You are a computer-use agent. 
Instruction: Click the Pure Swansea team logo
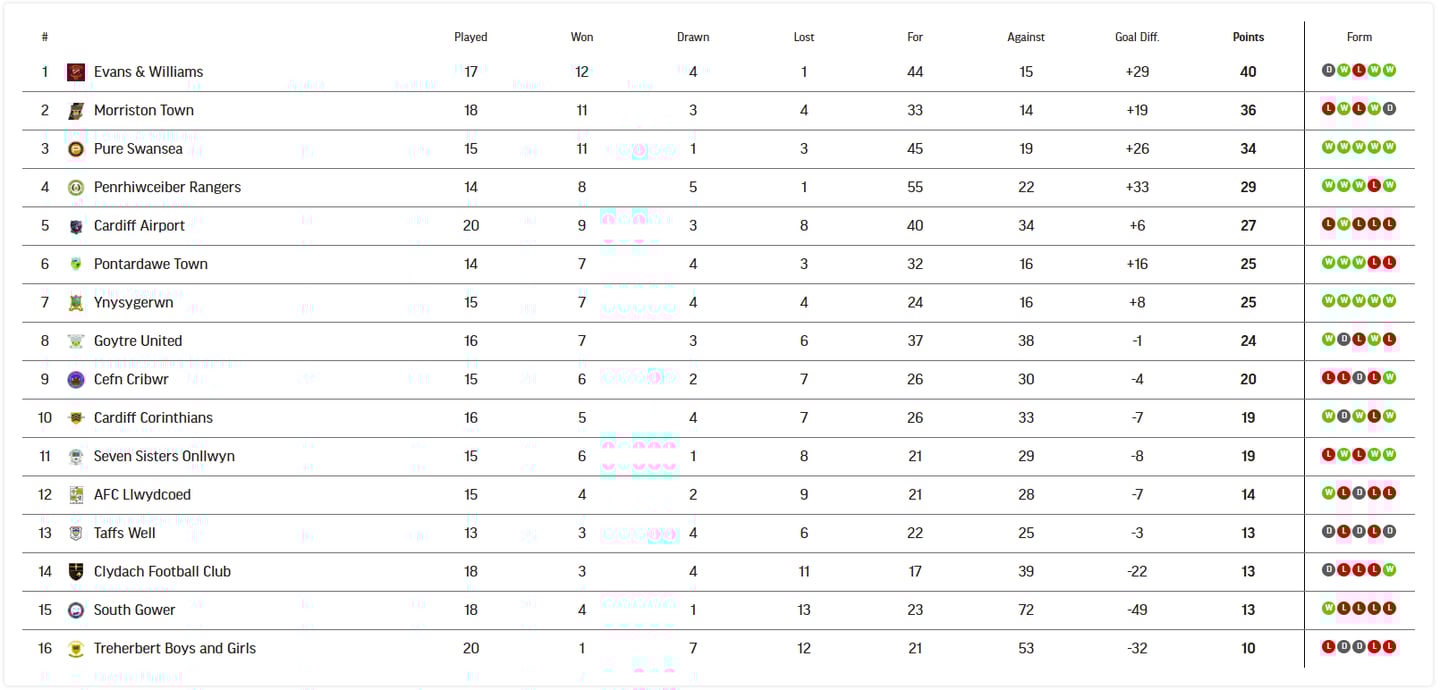point(76,149)
